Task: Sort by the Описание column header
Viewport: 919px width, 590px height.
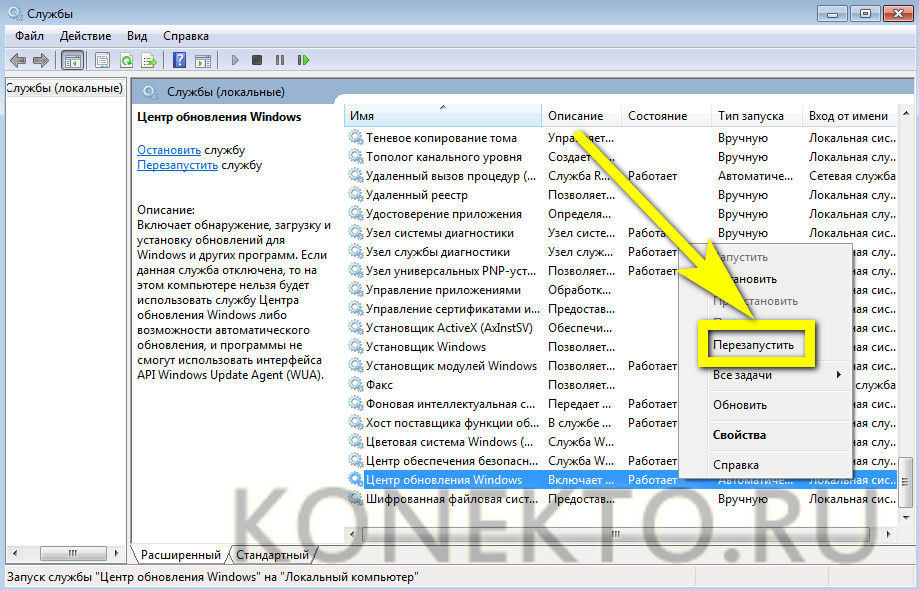Action: pyautogui.click(x=582, y=116)
